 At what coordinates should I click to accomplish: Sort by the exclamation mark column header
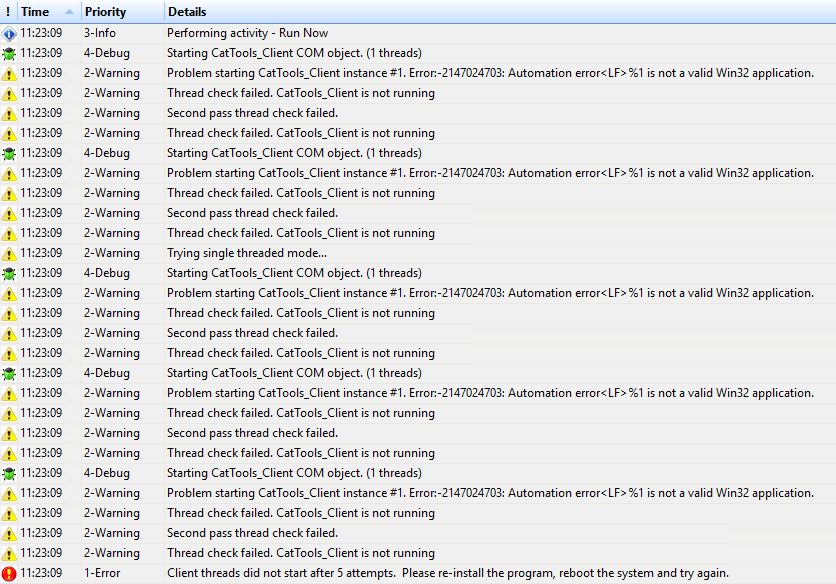click(8, 12)
